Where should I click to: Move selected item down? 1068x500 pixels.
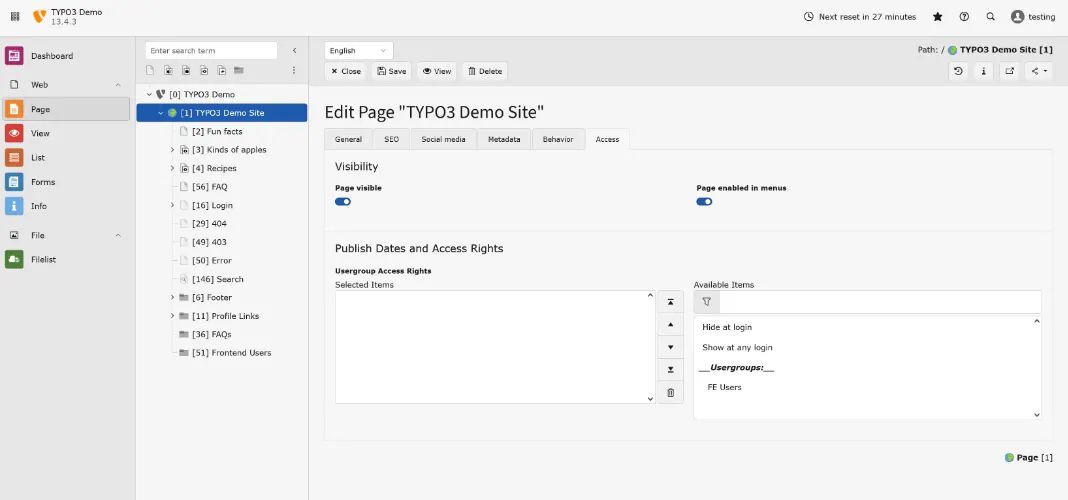click(670, 347)
